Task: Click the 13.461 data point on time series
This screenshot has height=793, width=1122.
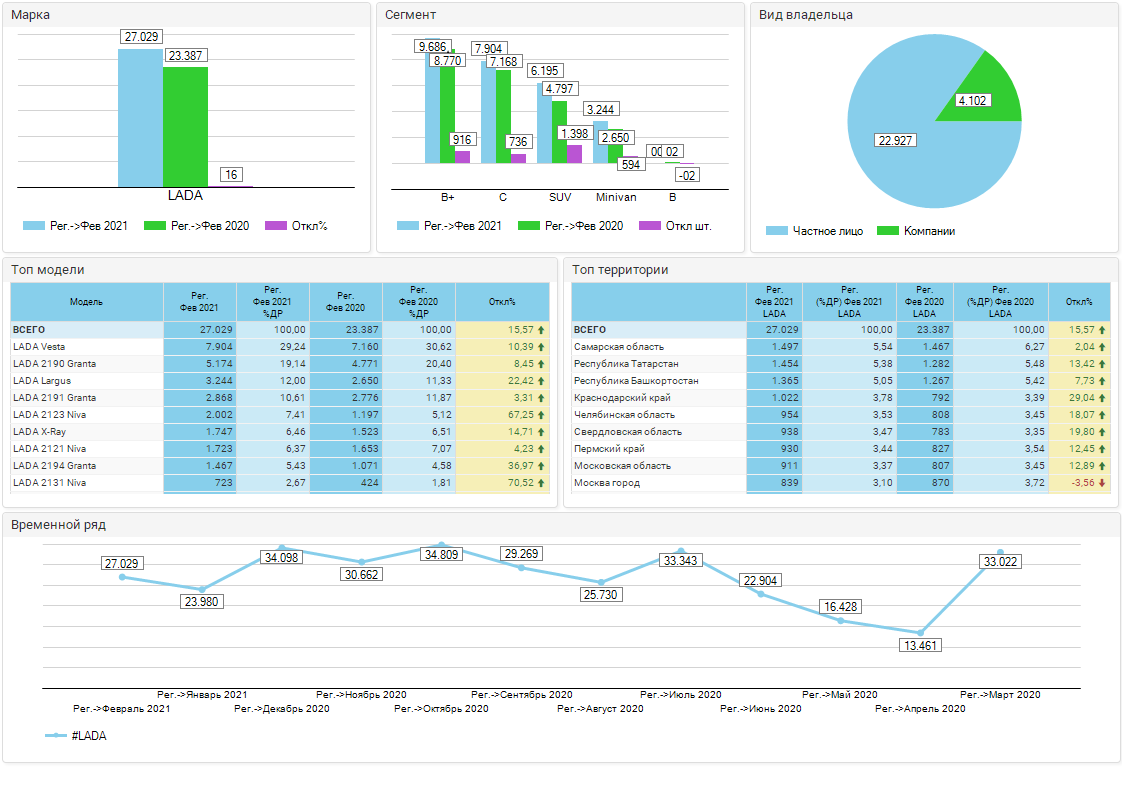Action: coord(920,632)
